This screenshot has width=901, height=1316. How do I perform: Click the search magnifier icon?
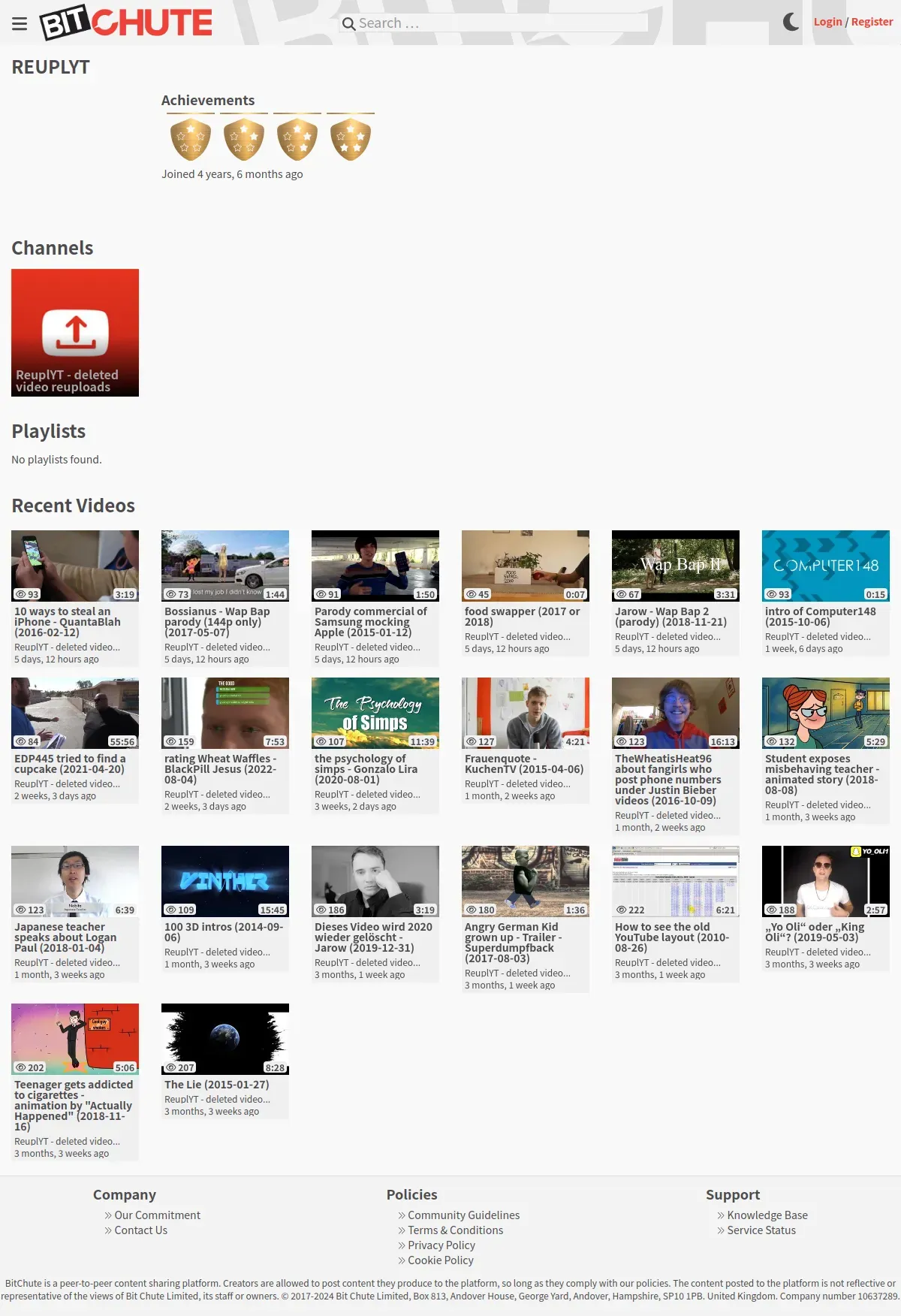[x=348, y=23]
